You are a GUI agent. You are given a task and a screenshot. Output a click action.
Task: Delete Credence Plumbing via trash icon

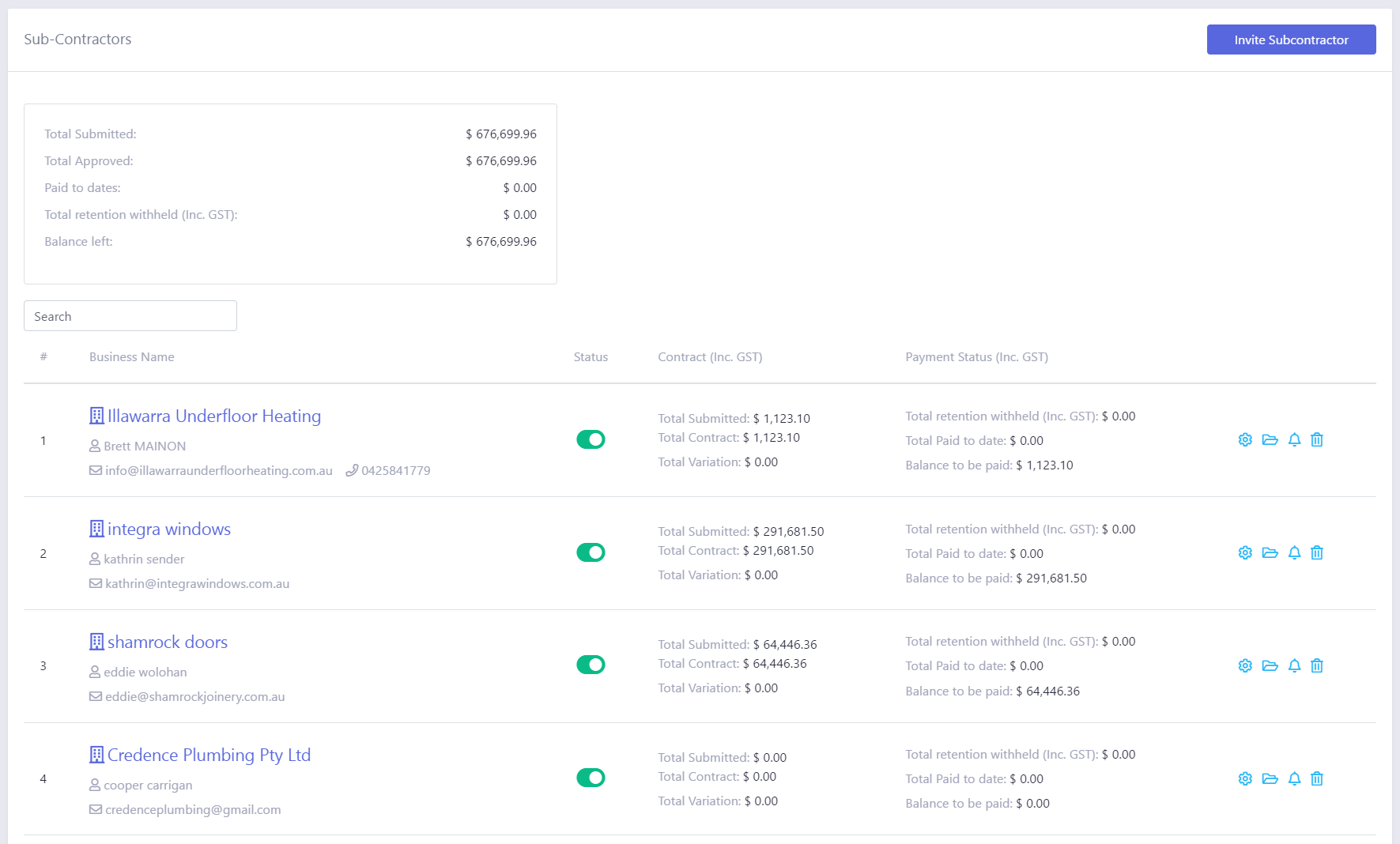click(1317, 779)
